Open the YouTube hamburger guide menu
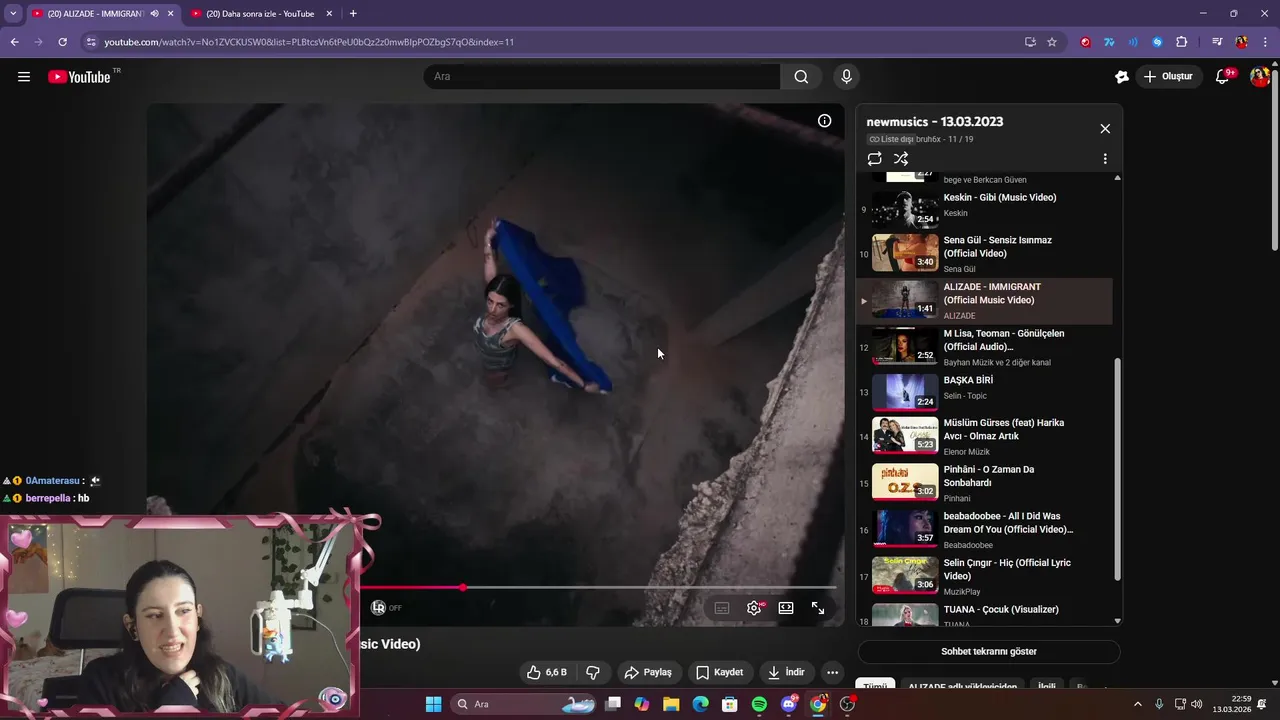1280x720 pixels. 24,77
